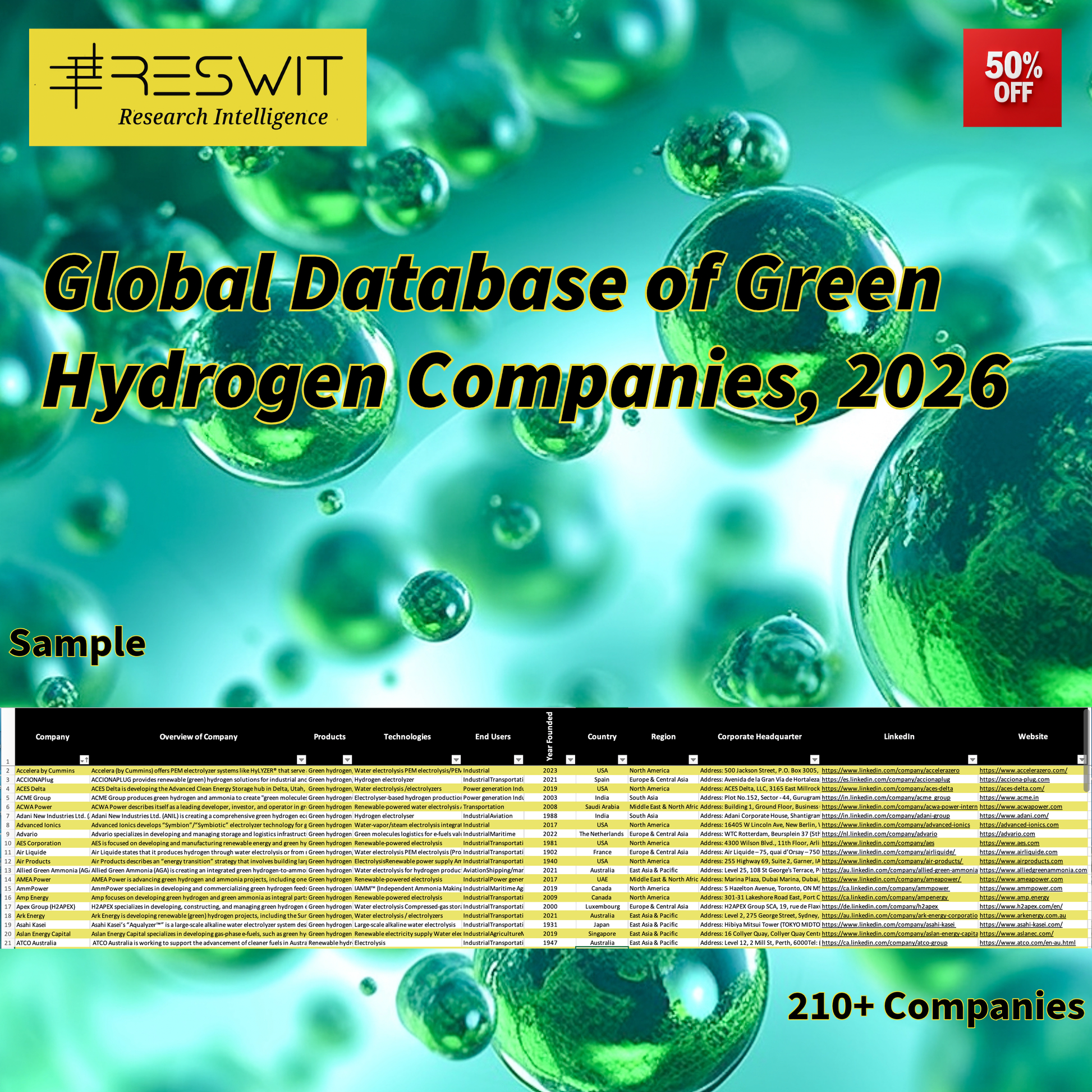Select row header number 10
Screen dimensions: 1092x1092
coord(8,843)
